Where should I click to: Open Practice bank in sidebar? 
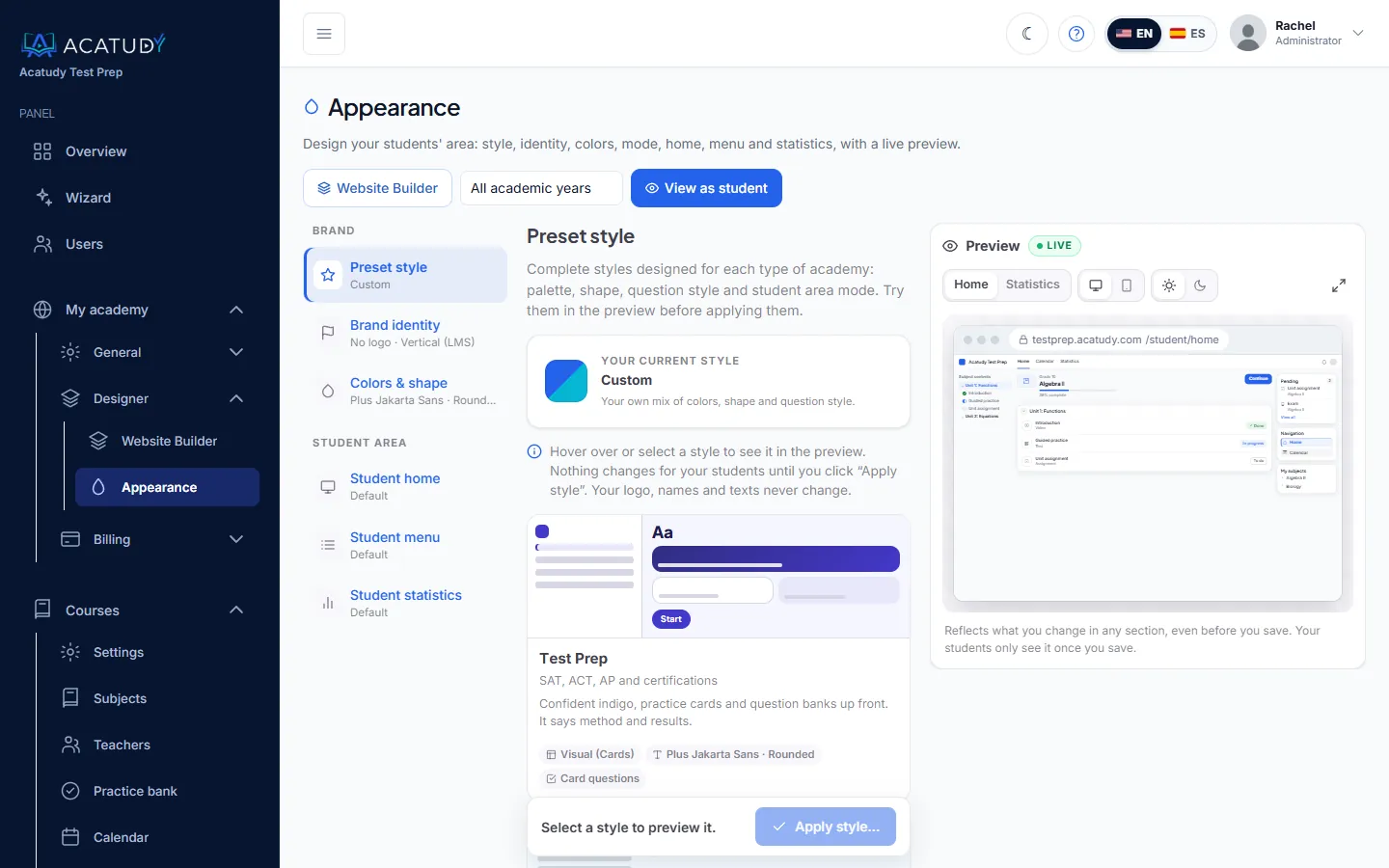tap(154, 791)
